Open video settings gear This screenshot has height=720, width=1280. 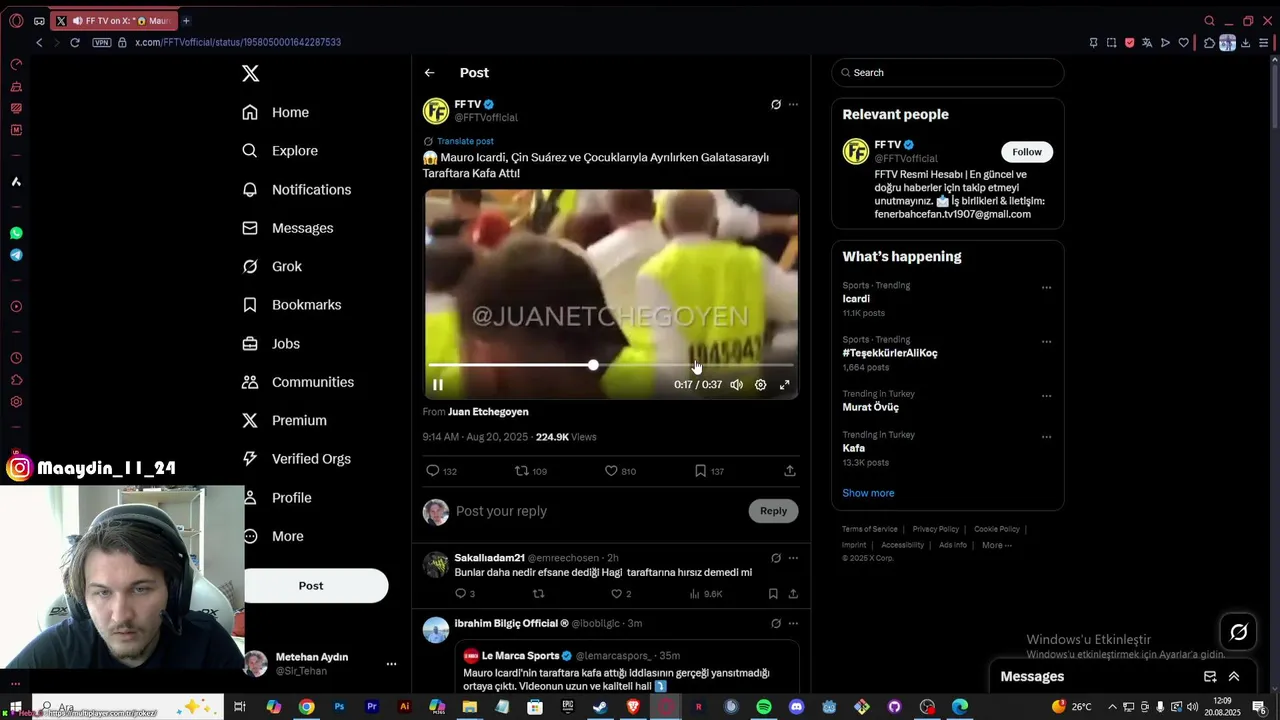coord(760,385)
